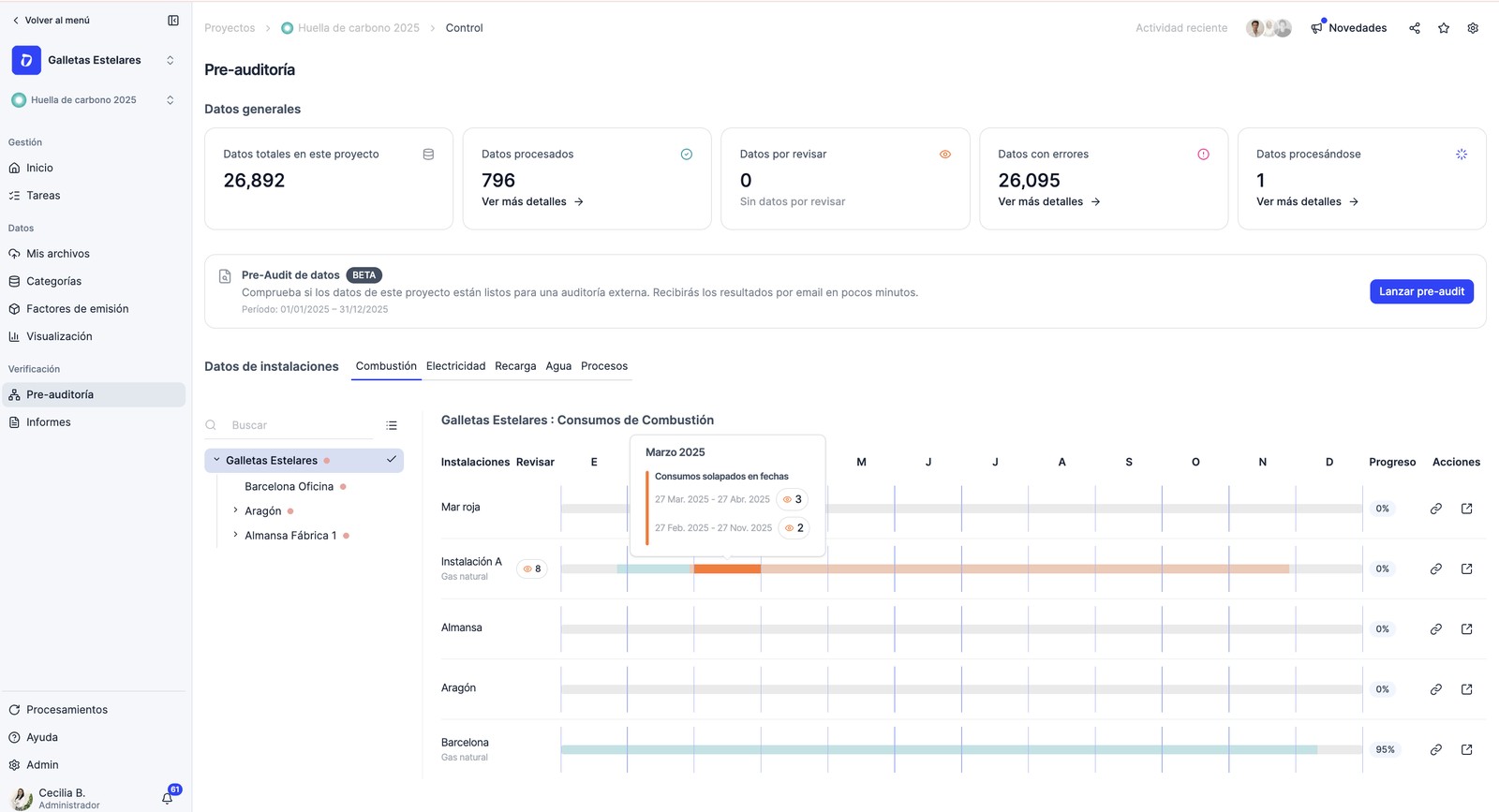Mark project with the star icon
Screen dimensions: 1499x812
1444,28
